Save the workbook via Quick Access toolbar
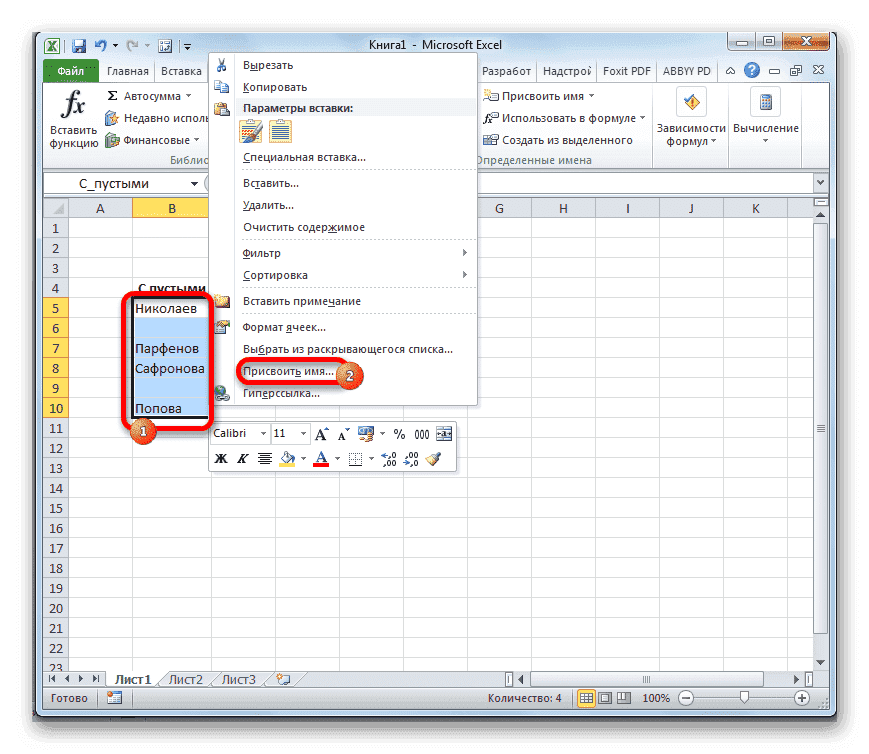 click(78, 44)
